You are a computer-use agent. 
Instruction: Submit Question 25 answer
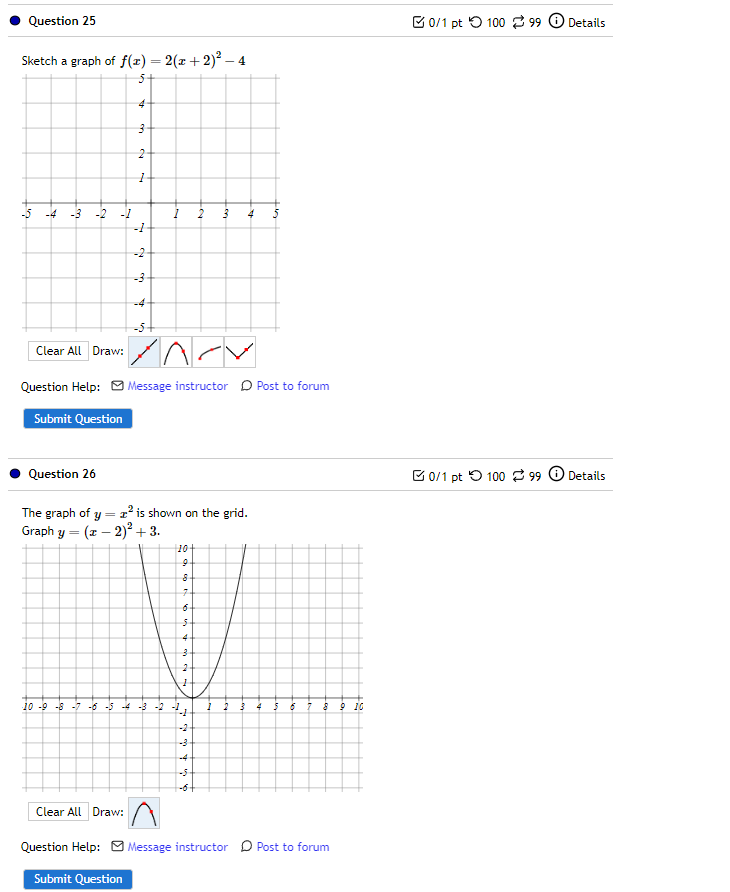(77, 418)
